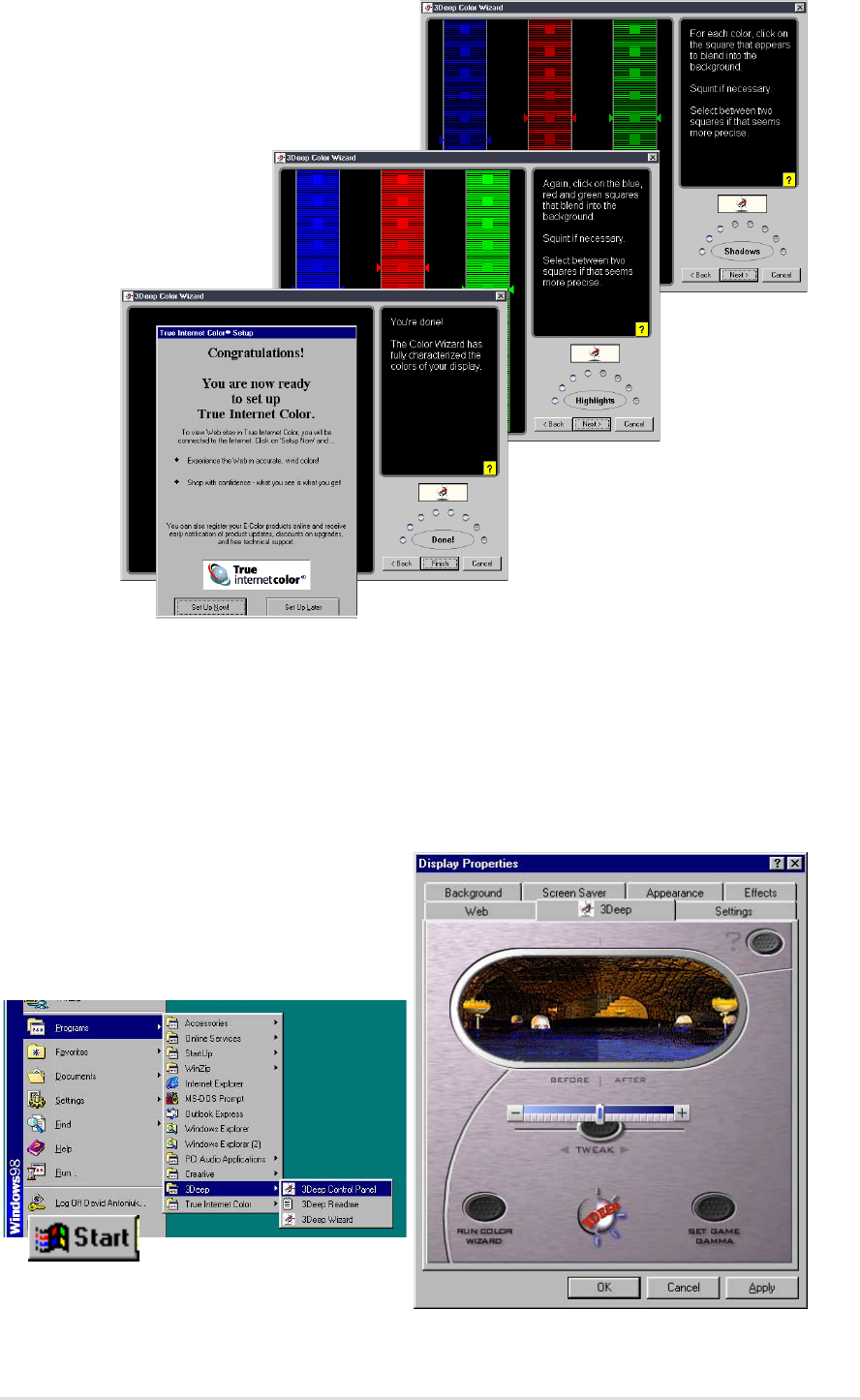Select 3Deep Control Panel menu entry
The image size is (860, 1400).
tap(336, 1189)
